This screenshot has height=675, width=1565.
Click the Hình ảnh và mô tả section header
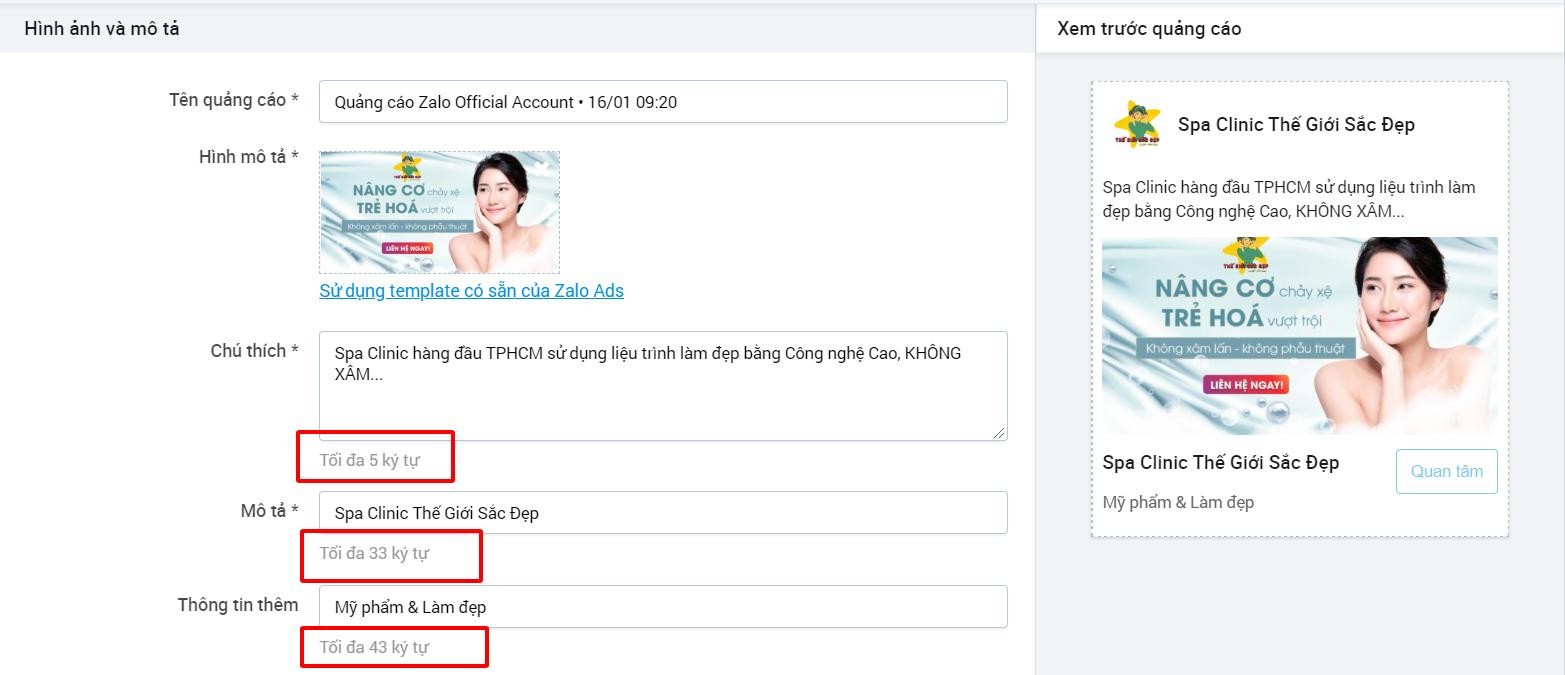[x=102, y=29]
